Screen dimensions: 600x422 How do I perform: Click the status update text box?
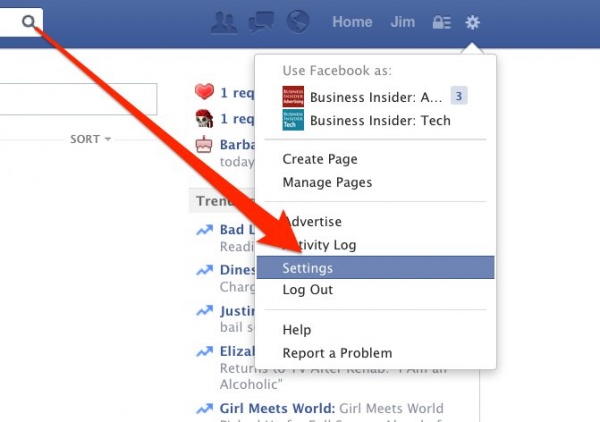click(78, 99)
